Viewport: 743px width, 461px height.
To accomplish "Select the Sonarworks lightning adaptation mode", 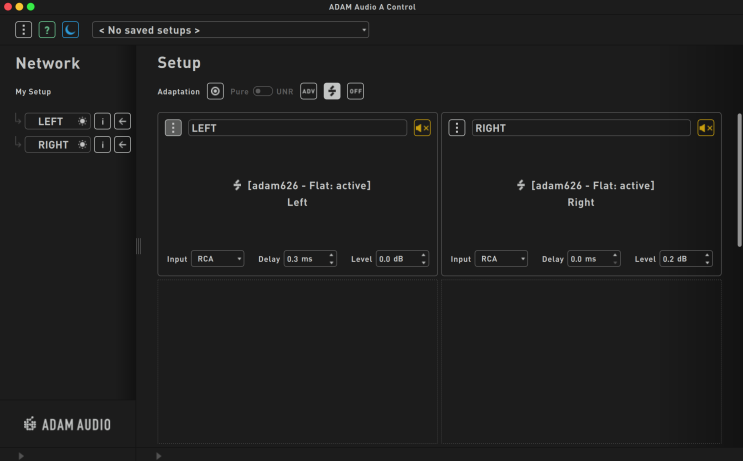I will tap(332, 91).
